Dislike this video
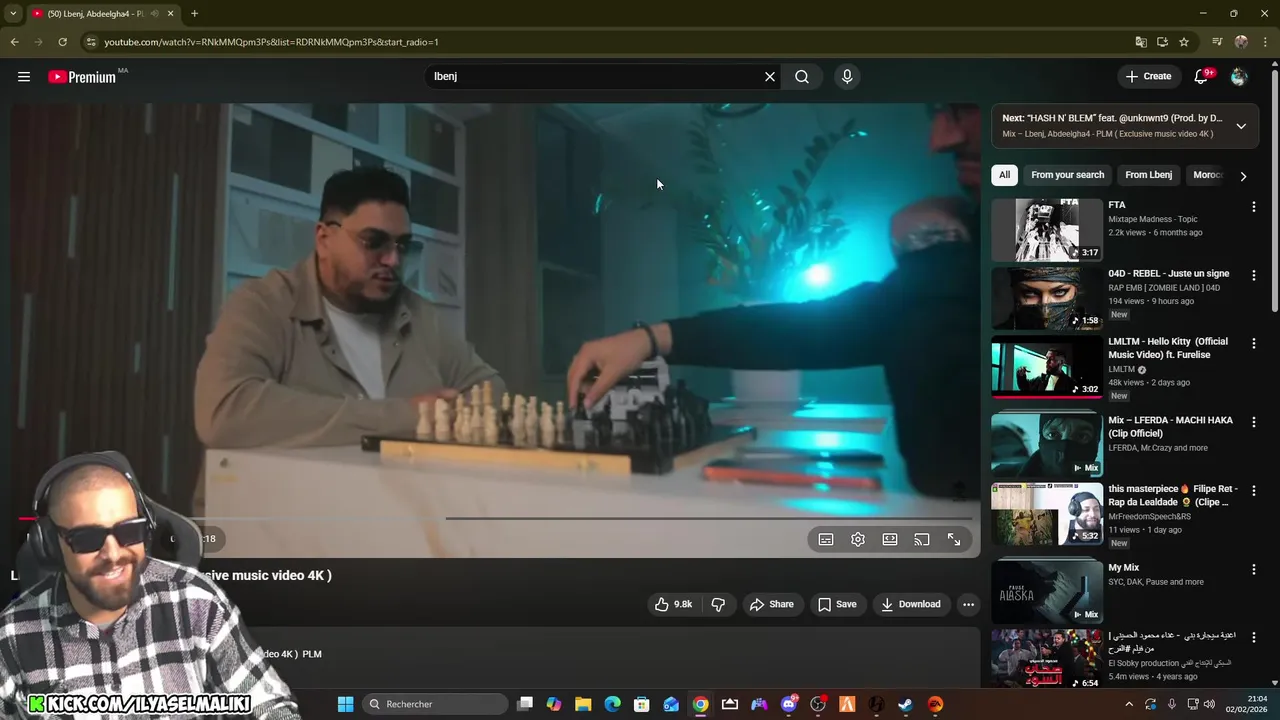The height and width of the screenshot is (720, 1280). point(718,604)
